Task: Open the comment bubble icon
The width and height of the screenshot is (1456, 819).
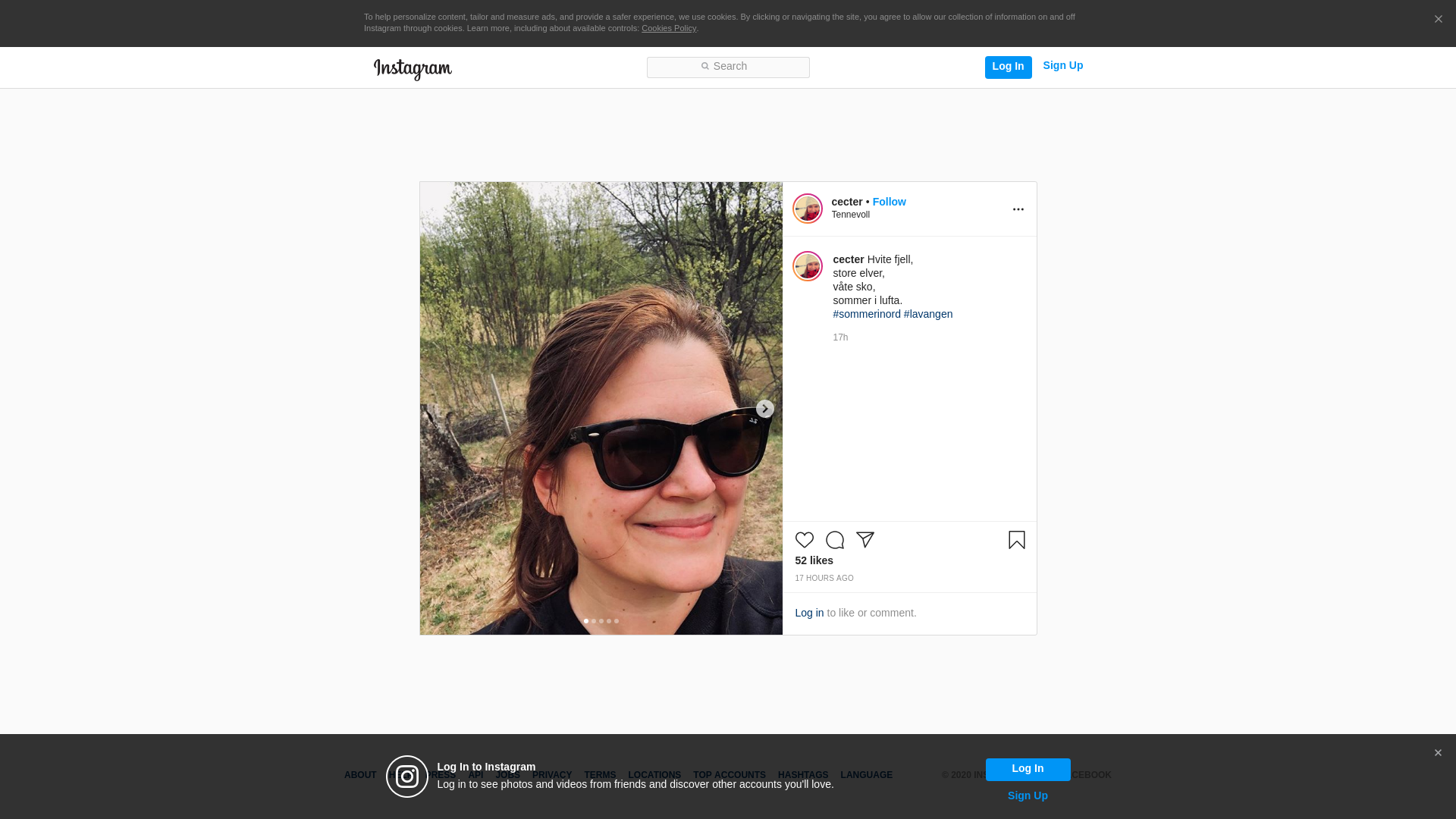Action: coord(834,540)
